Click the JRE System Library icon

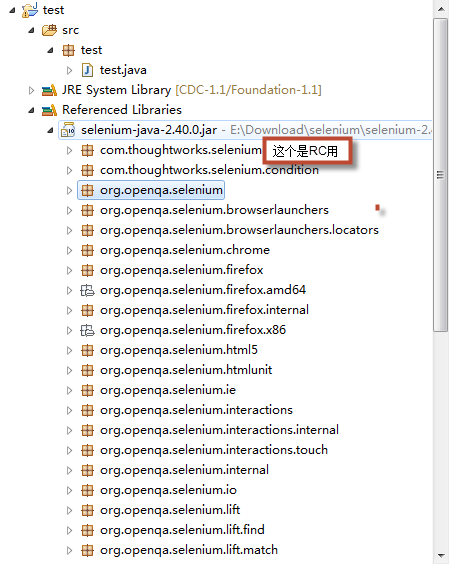(x=49, y=90)
